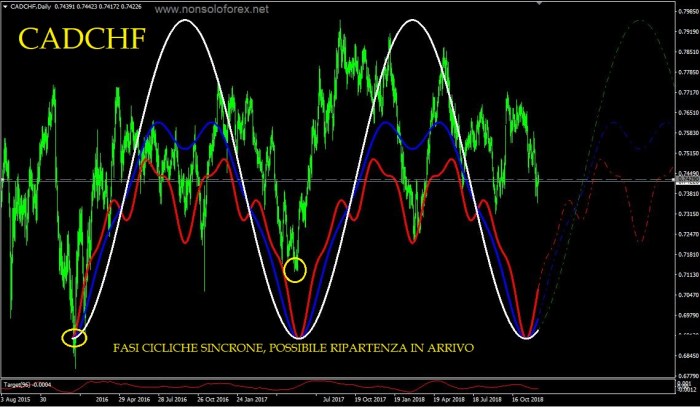Open the www.nonsoloforex.net watermark link
The width and height of the screenshot is (700, 407).
[212, 9]
